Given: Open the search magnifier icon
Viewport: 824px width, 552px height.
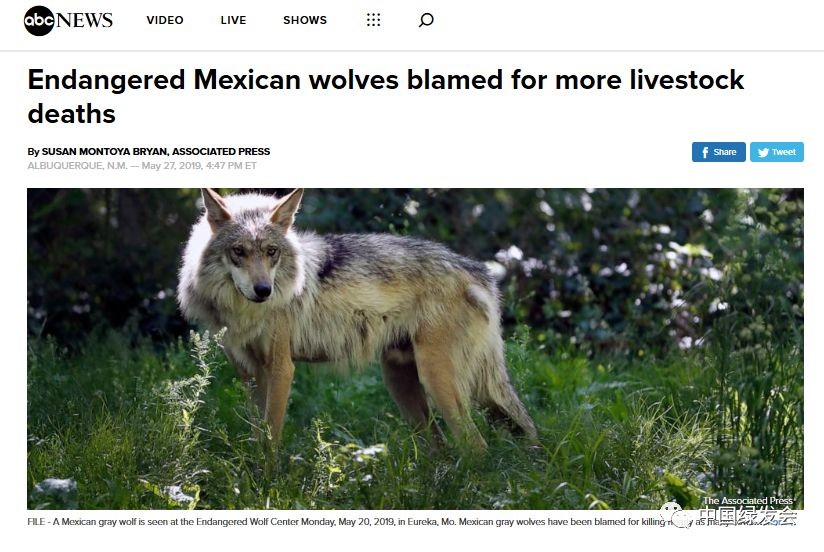Looking at the screenshot, I should [x=426, y=20].
